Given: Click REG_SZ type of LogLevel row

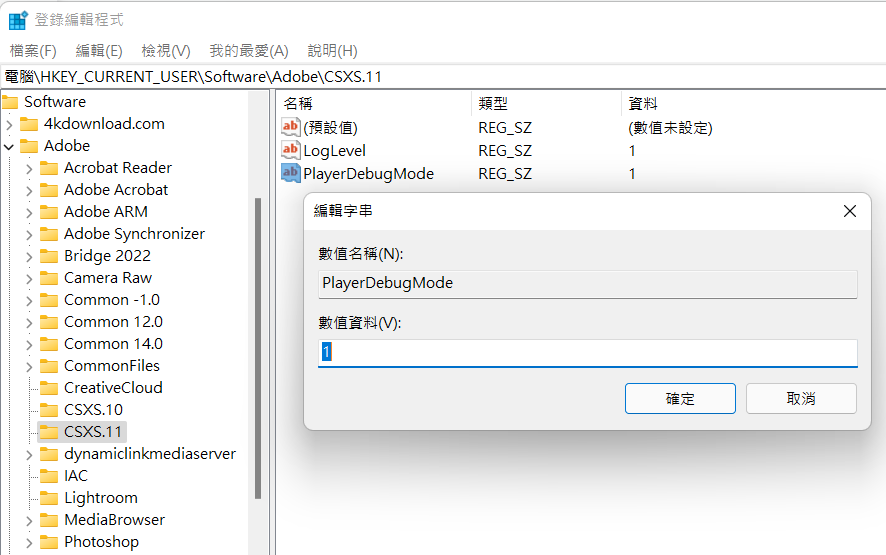Looking at the screenshot, I should coord(505,151).
